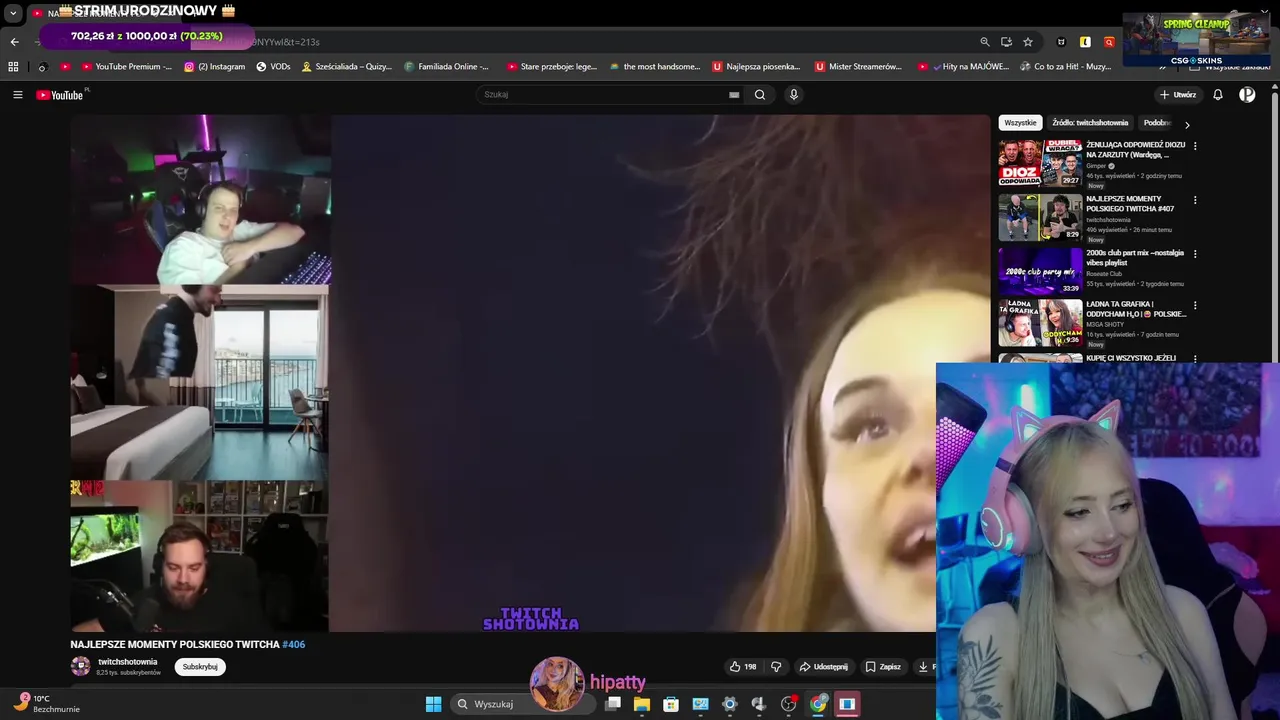Open more options for Twitcha #407 video
Screen dimensions: 1280x720
pyautogui.click(x=1195, y=200)
